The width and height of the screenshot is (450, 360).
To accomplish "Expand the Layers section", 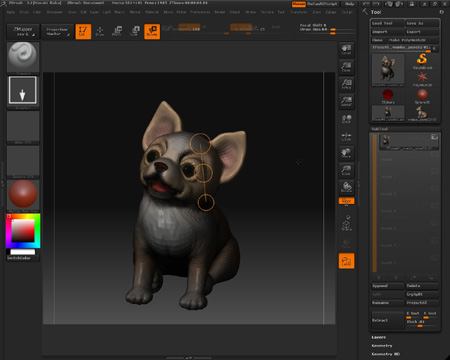I will click(379, 338).
